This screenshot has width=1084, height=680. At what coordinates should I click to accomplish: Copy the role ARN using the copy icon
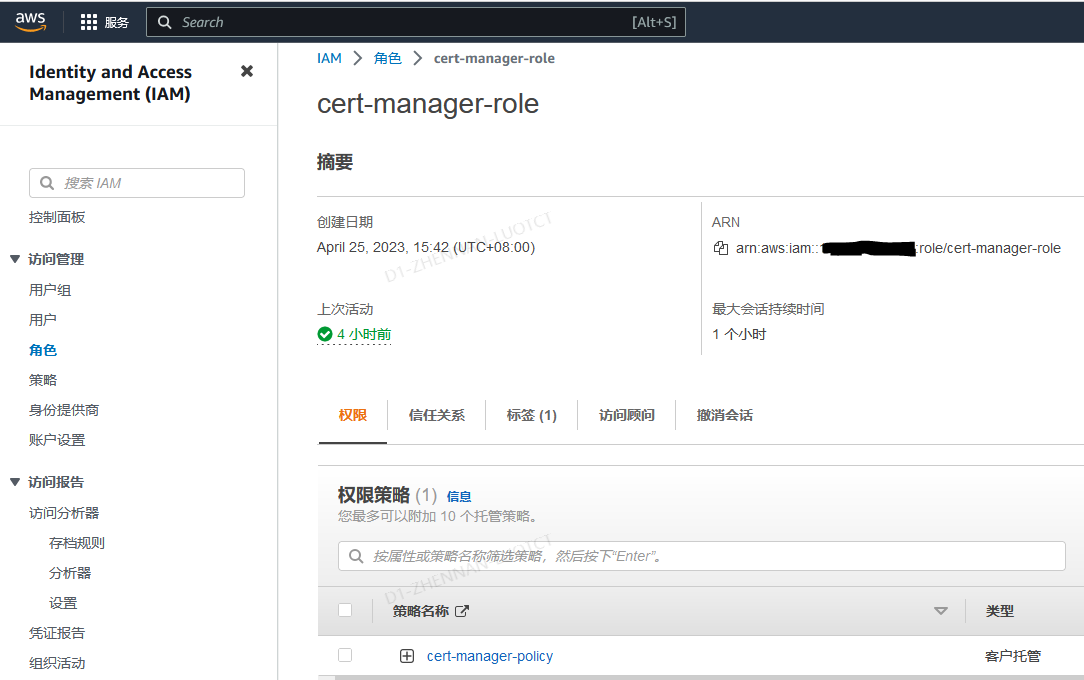click(721, 248)
